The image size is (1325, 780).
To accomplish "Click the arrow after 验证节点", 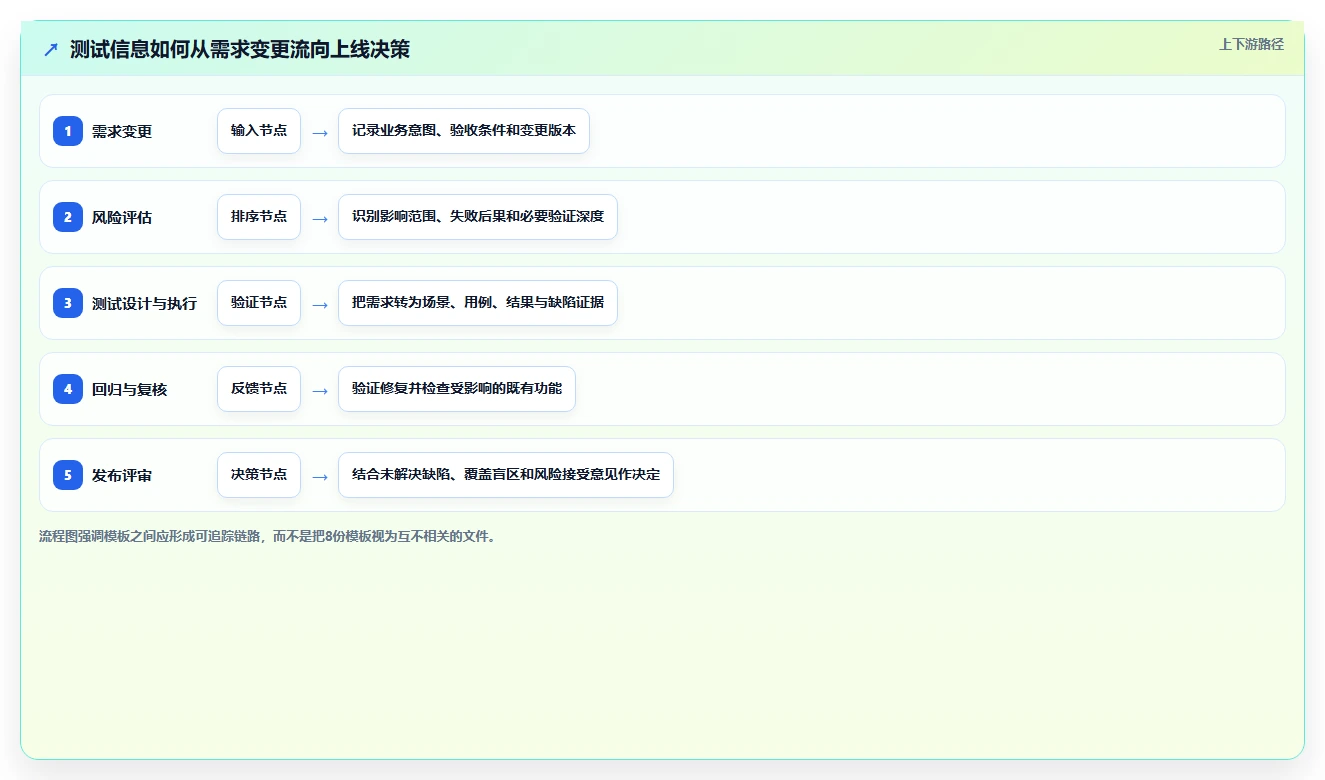I will (x=320, y=304).
